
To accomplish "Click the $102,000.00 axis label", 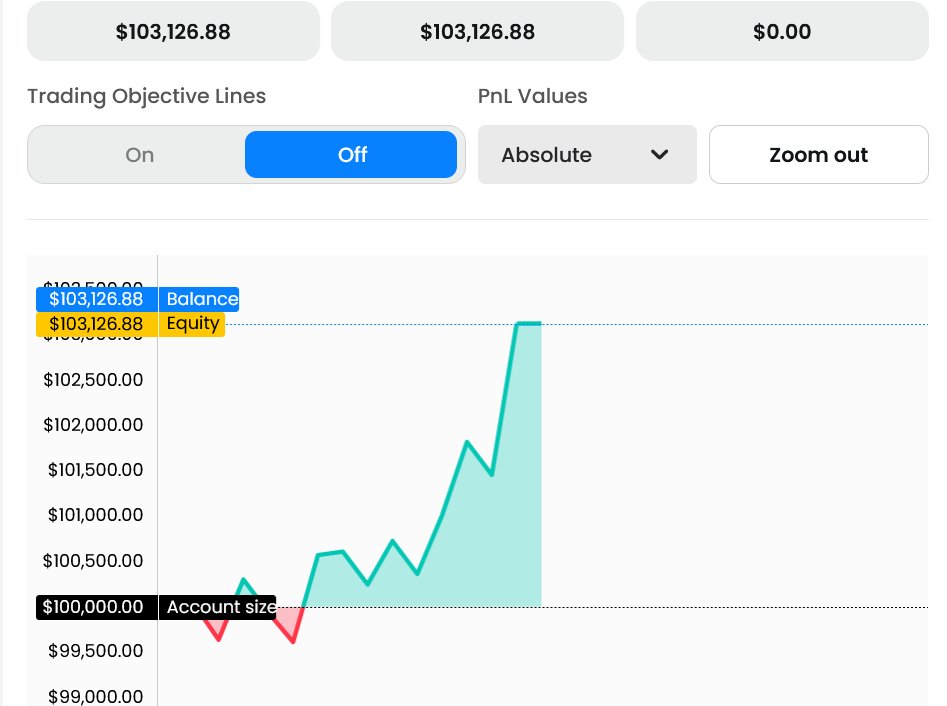I will click(x=93, y=425).
